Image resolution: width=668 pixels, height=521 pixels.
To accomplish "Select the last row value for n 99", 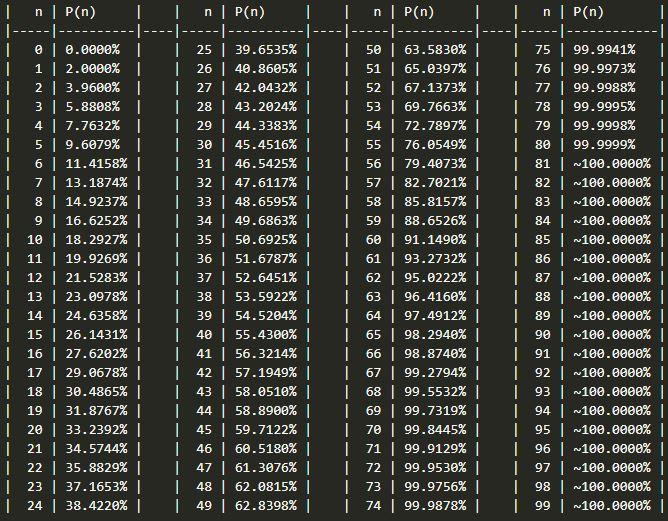I will [612, 506].
